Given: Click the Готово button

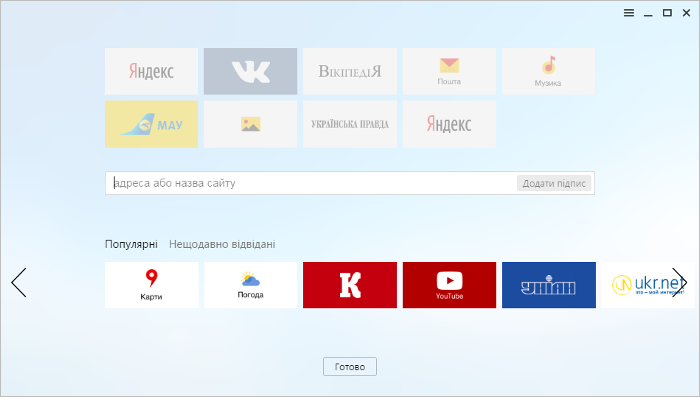Looking at the screenshot, I should point(350,367).
